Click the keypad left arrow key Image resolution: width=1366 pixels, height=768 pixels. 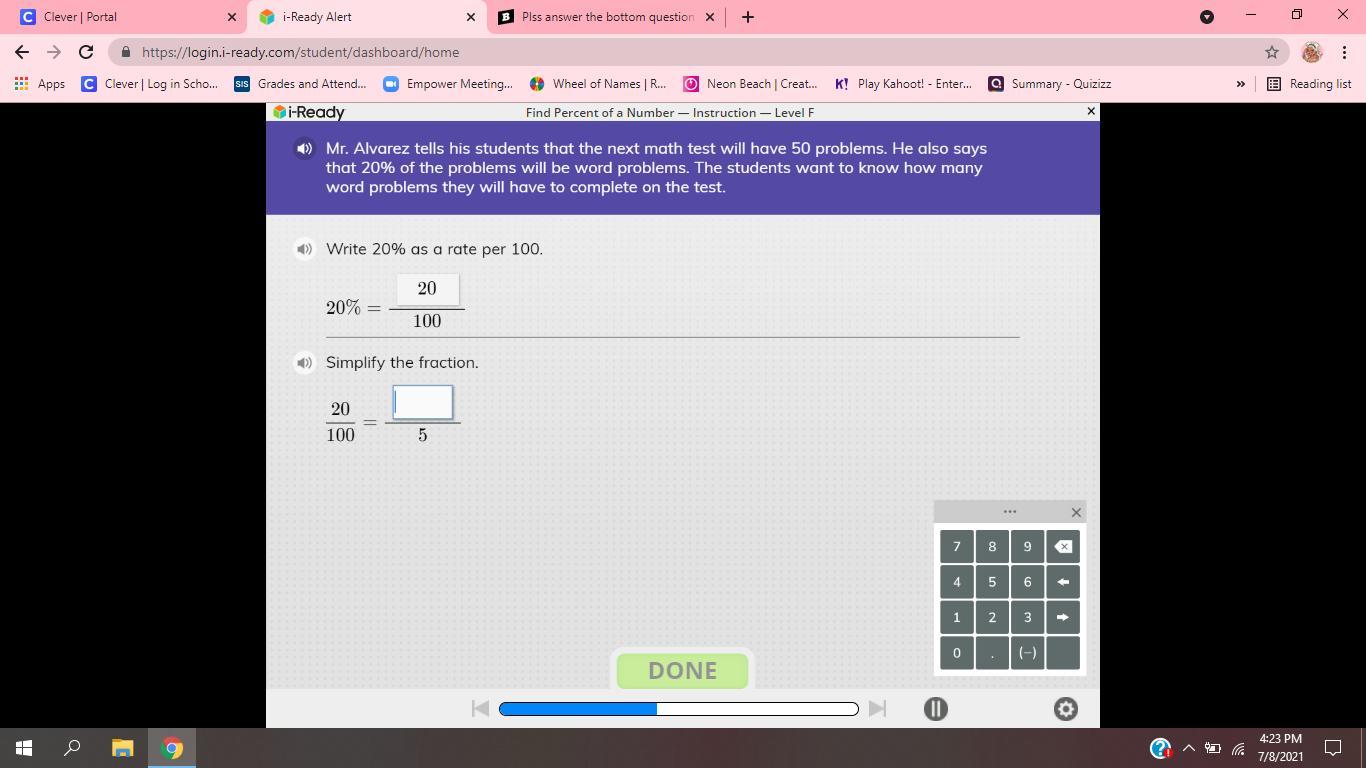tap(1063, 581)
